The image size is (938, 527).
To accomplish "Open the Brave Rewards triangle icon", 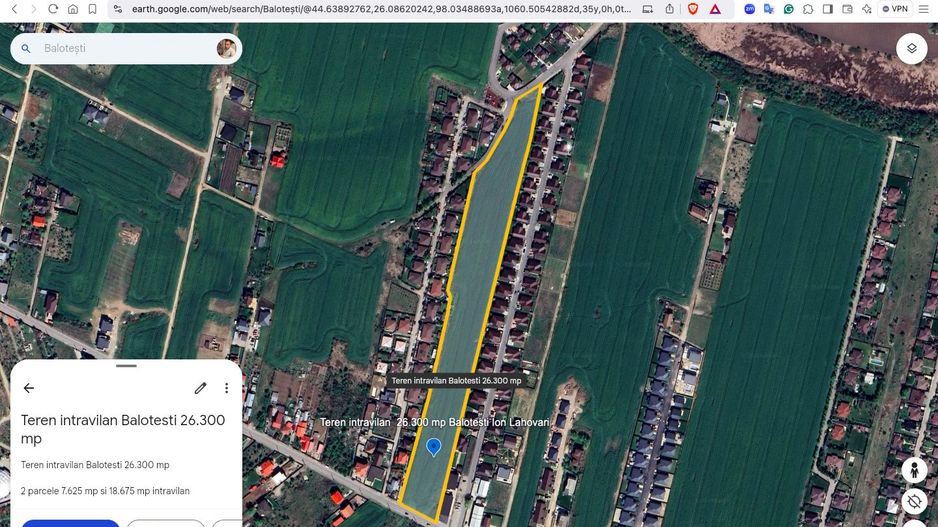I will pyautogui.click(x=715, y=9).
